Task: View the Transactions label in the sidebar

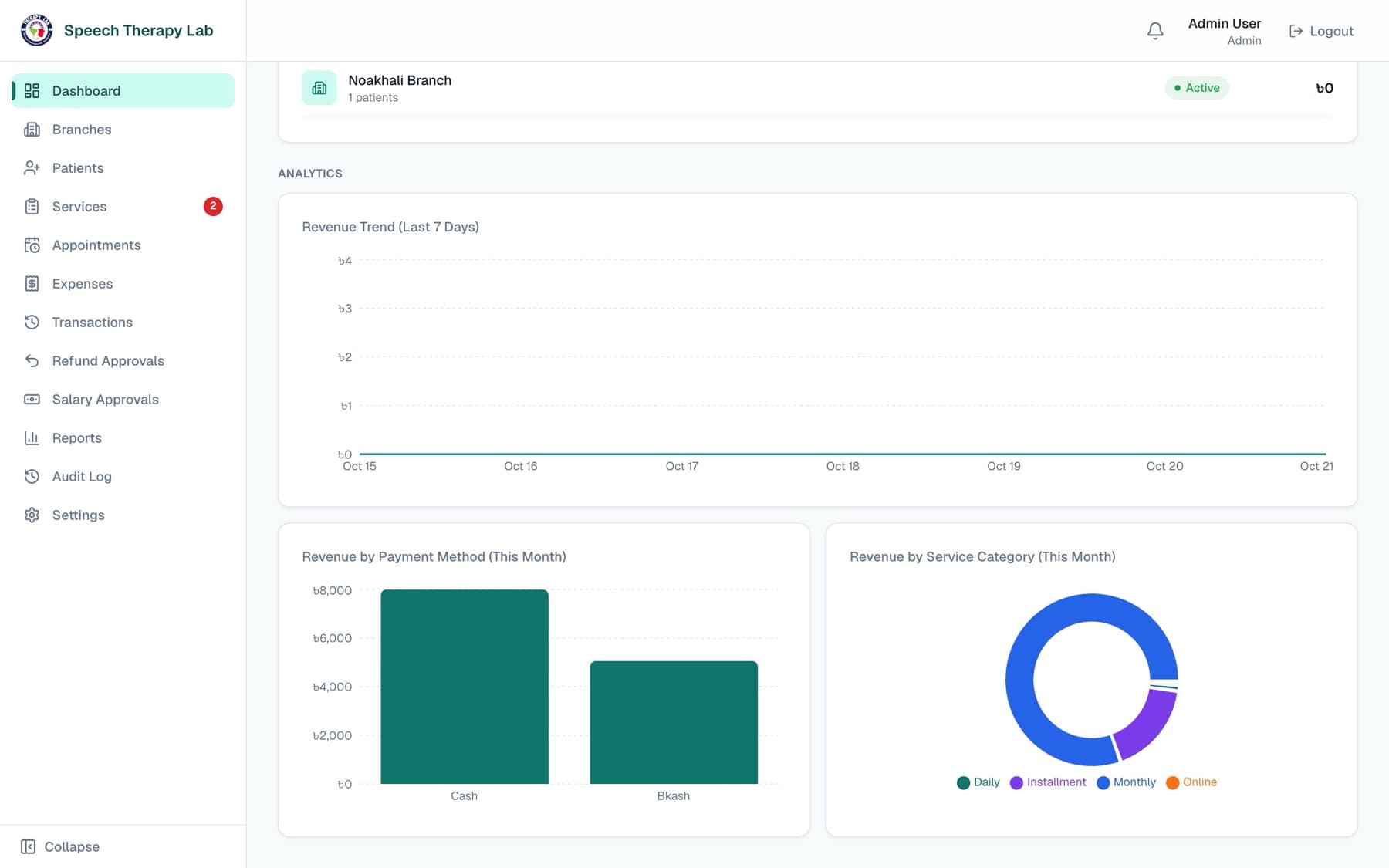Action: click(93, 323)
